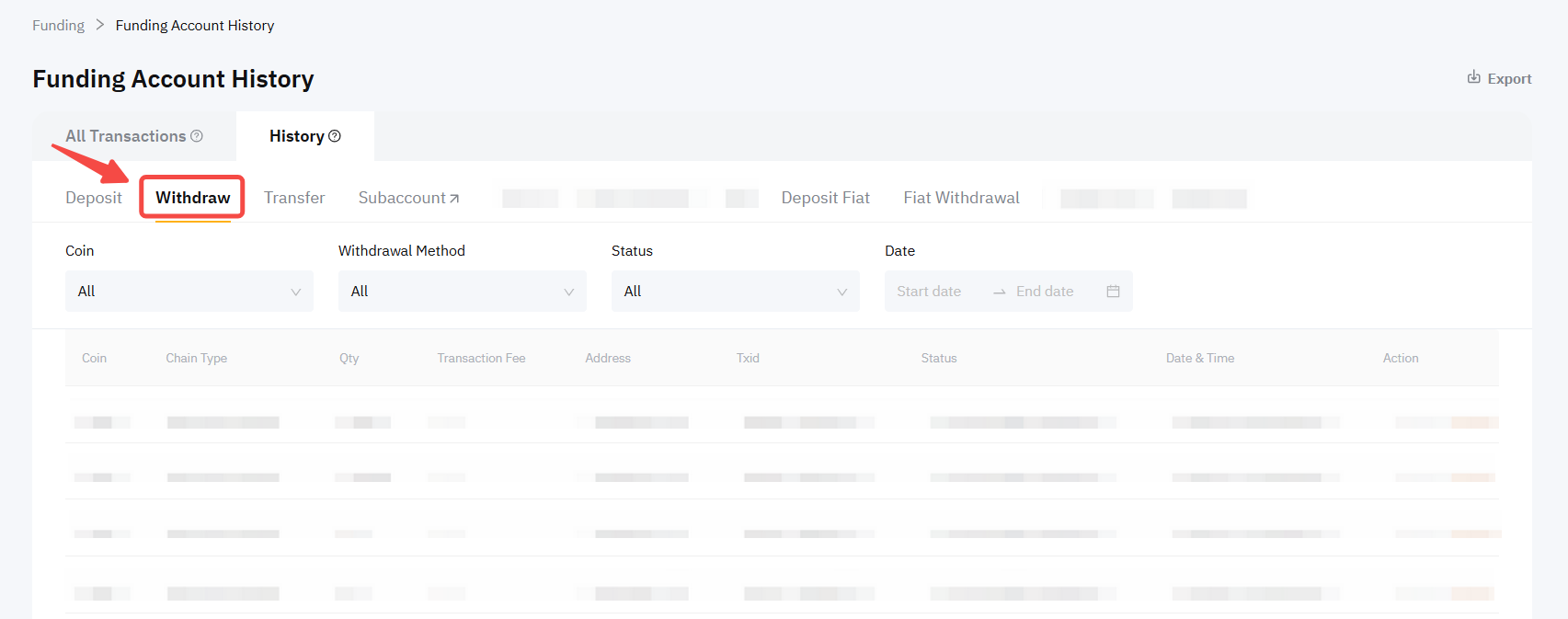Click the End date input field
This screenshot has height=619, width=1568.
pyautogui.click(x=1045, y=292)
